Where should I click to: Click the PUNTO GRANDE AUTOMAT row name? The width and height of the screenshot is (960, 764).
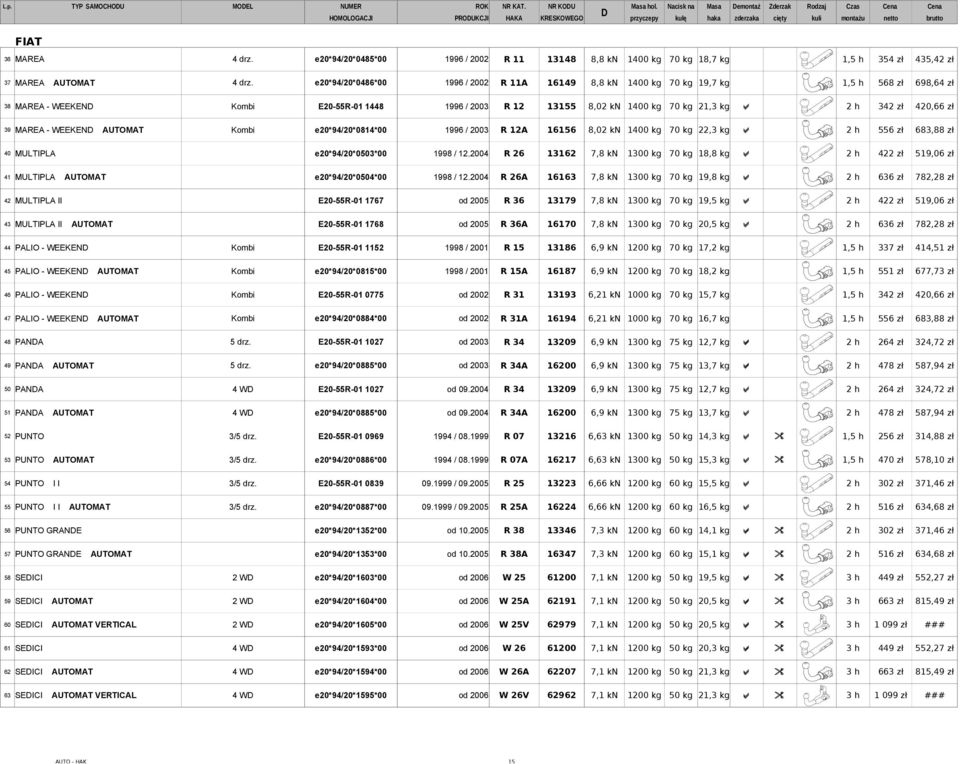[x=73, y=554]
